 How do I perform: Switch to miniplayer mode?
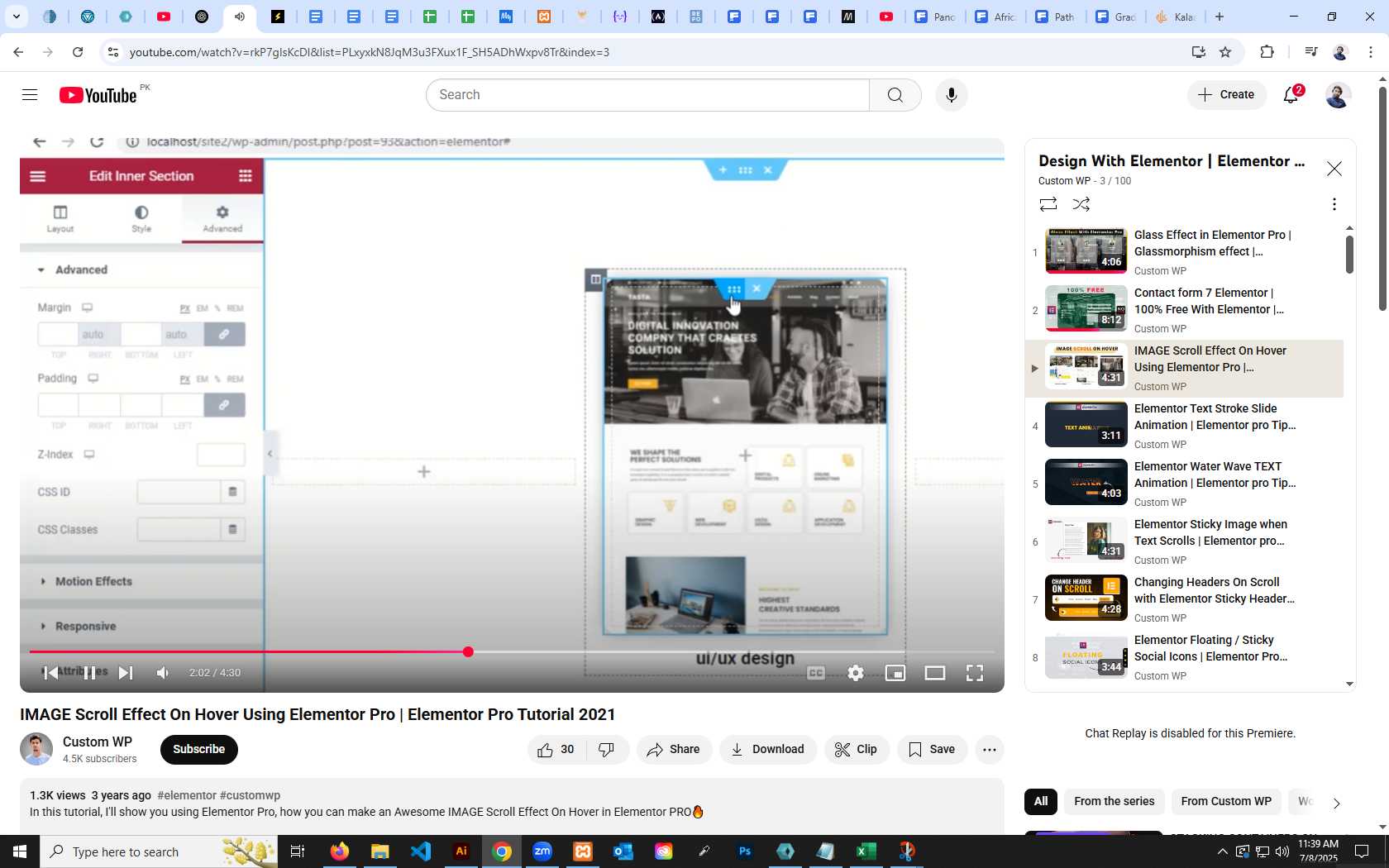pos(895,673)
